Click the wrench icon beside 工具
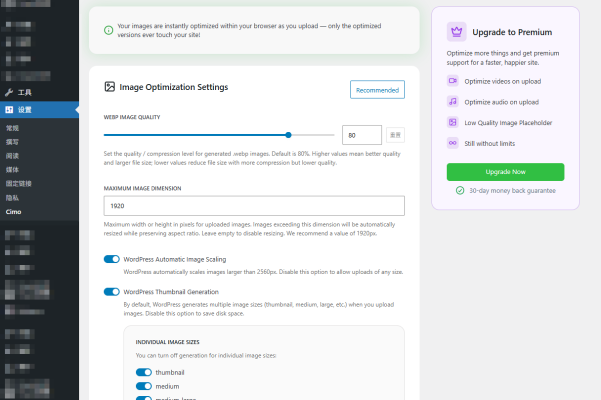The height and width of the screenshot is (400, 601). pyautogui.click(x=9, y=92)
